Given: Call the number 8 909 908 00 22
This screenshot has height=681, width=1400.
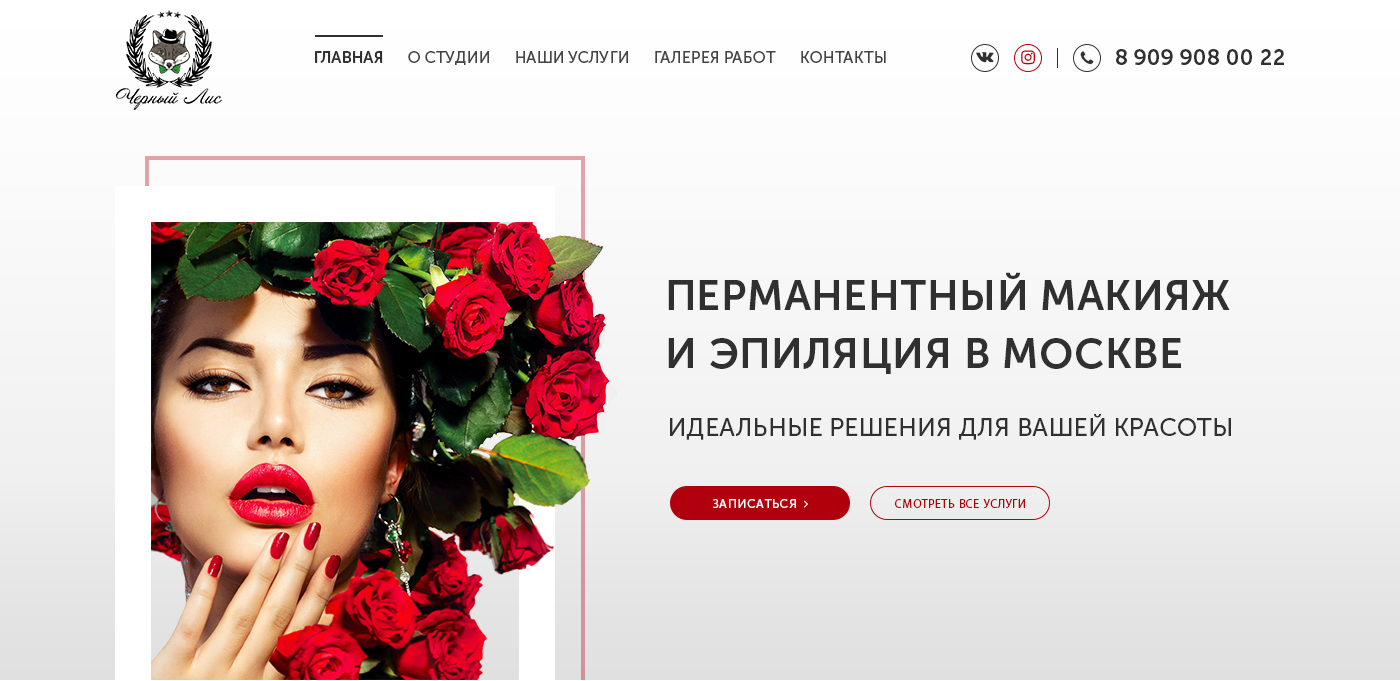Looking at the screenshot, I should point(1200,58).
